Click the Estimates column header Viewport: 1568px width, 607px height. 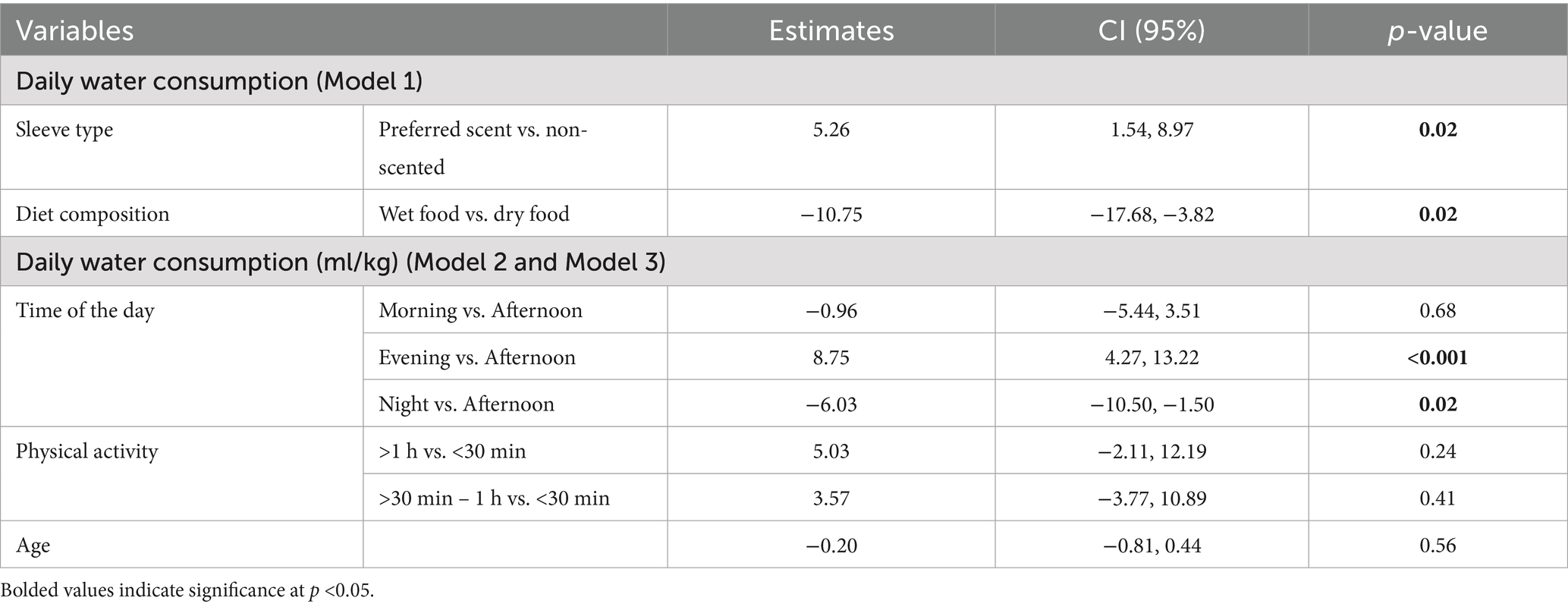click(831, 31)
